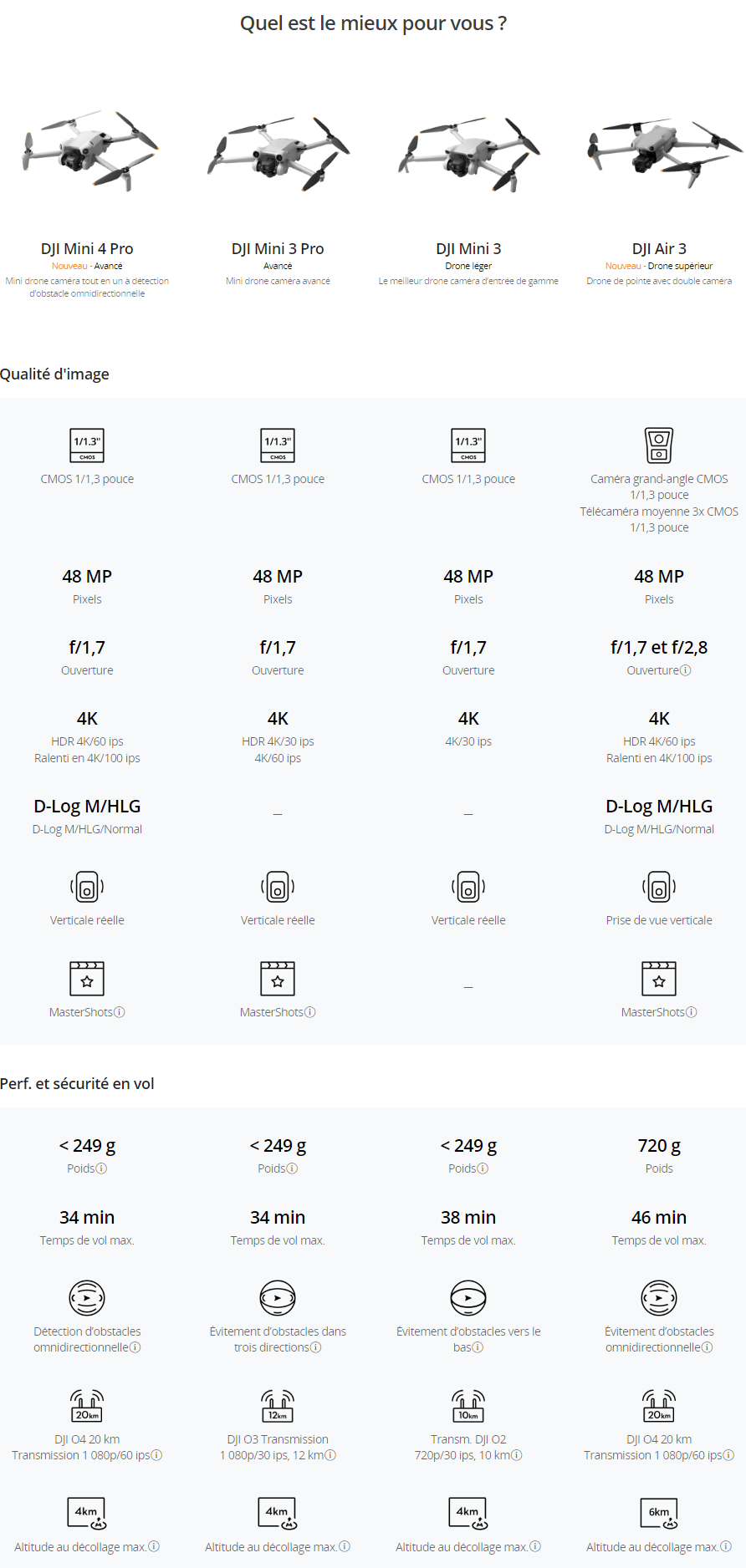746x1568 pixels.
Task: Click the '46 min' flight time value
Action: coord(659,1217)
